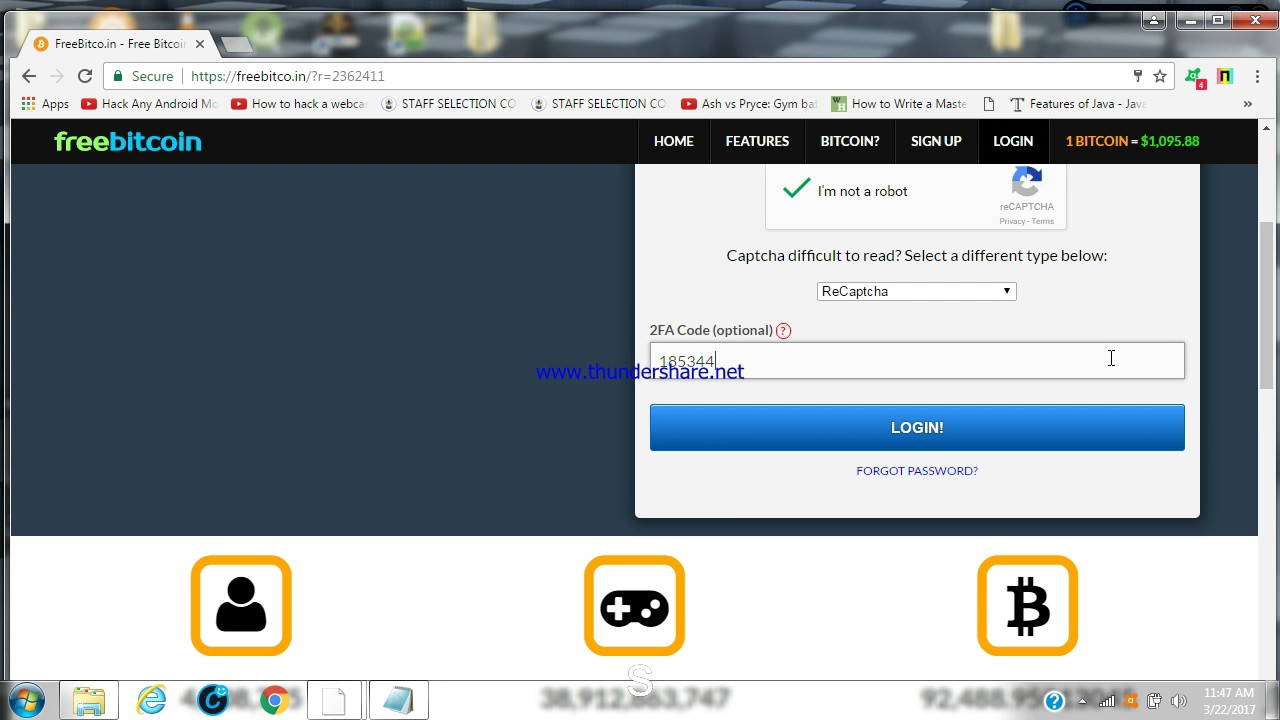Click the page vertical scrollbar thumb
The image size is (1280, 720).
click(1268, 305)
